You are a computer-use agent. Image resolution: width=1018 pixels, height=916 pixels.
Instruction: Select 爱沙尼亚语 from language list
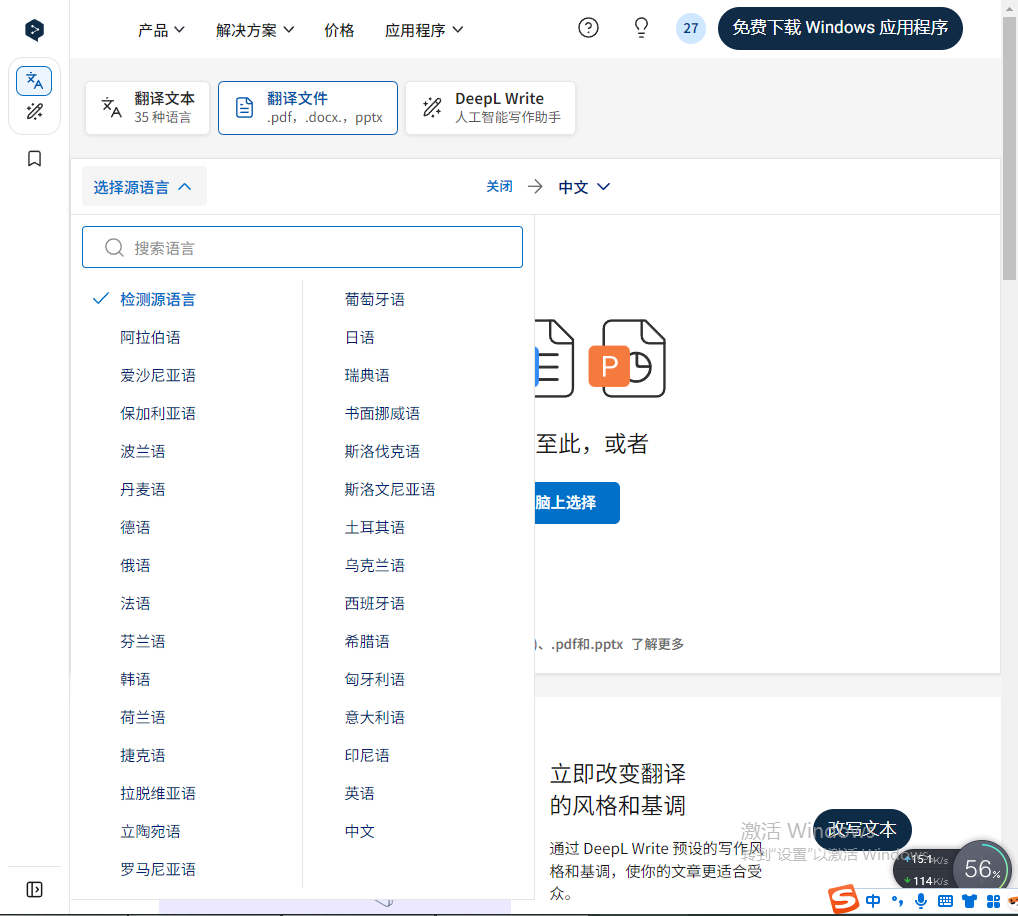158,375
